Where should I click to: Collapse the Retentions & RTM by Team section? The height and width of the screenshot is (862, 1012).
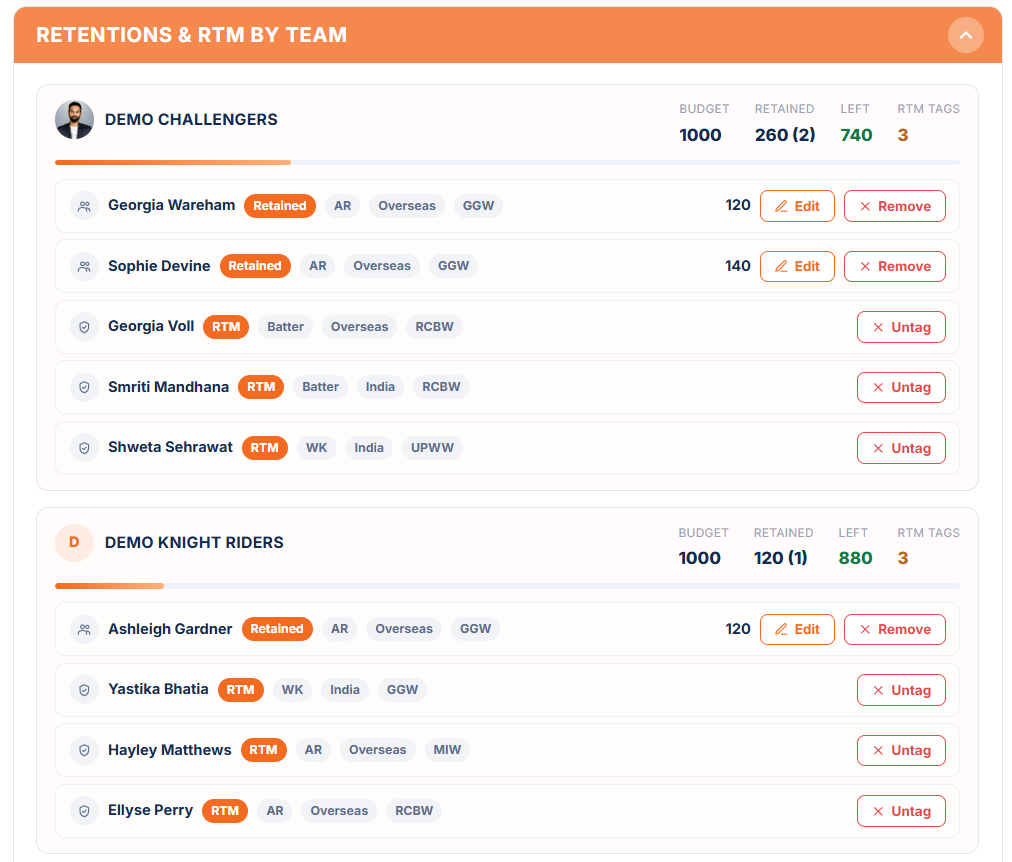[965, 35]
